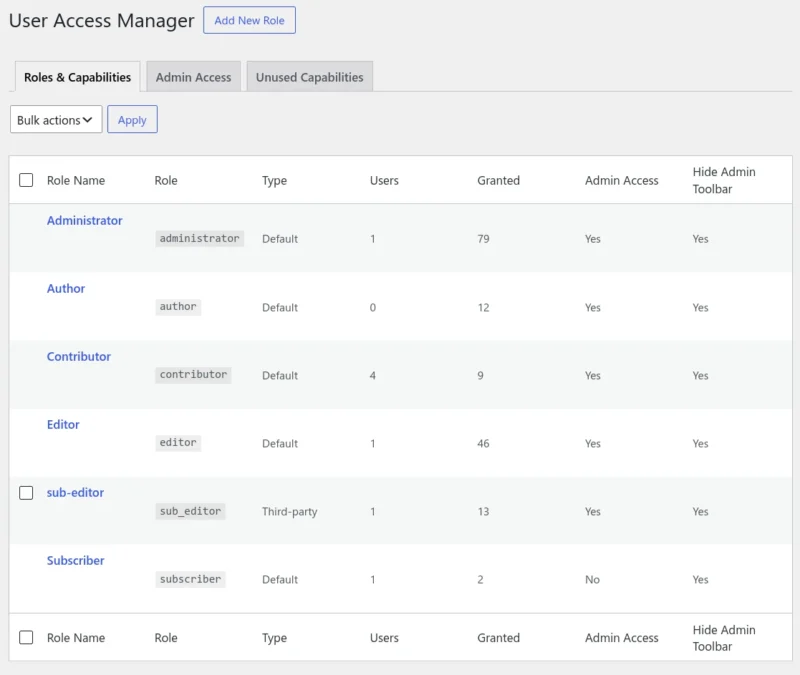Click the Apply button
This screenshot has height=675, width=800.
(132, 119)
